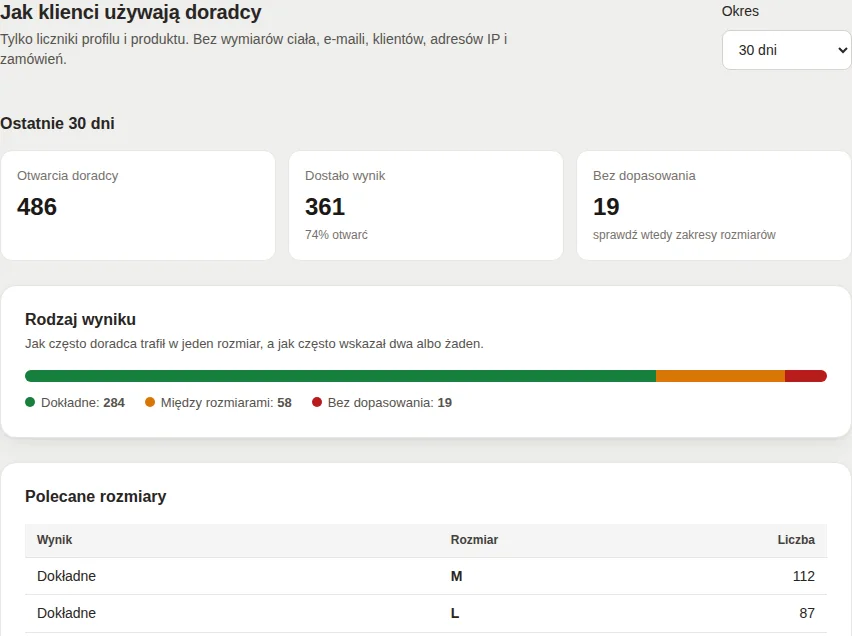Click the green segment of result bar
The image size is (852, 636).
tap(340, 376)
